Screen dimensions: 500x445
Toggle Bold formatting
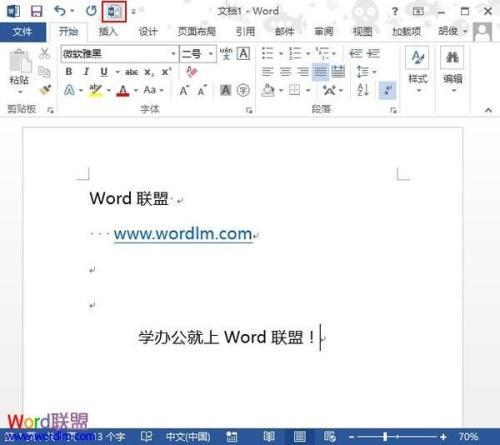pos(69,72)
